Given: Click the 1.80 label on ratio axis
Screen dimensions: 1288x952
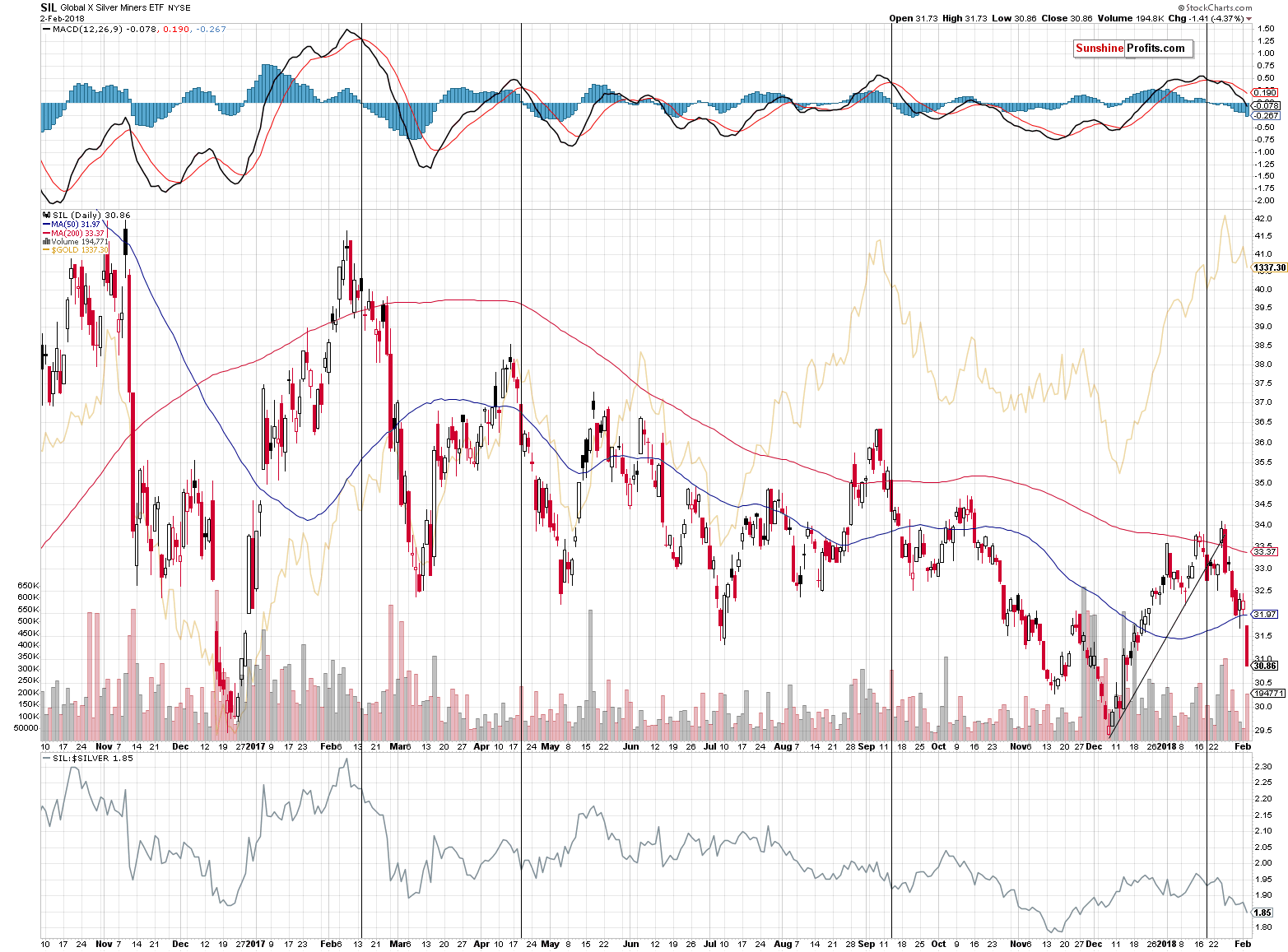Looking at the screenshot, I should coord(1262,927).
